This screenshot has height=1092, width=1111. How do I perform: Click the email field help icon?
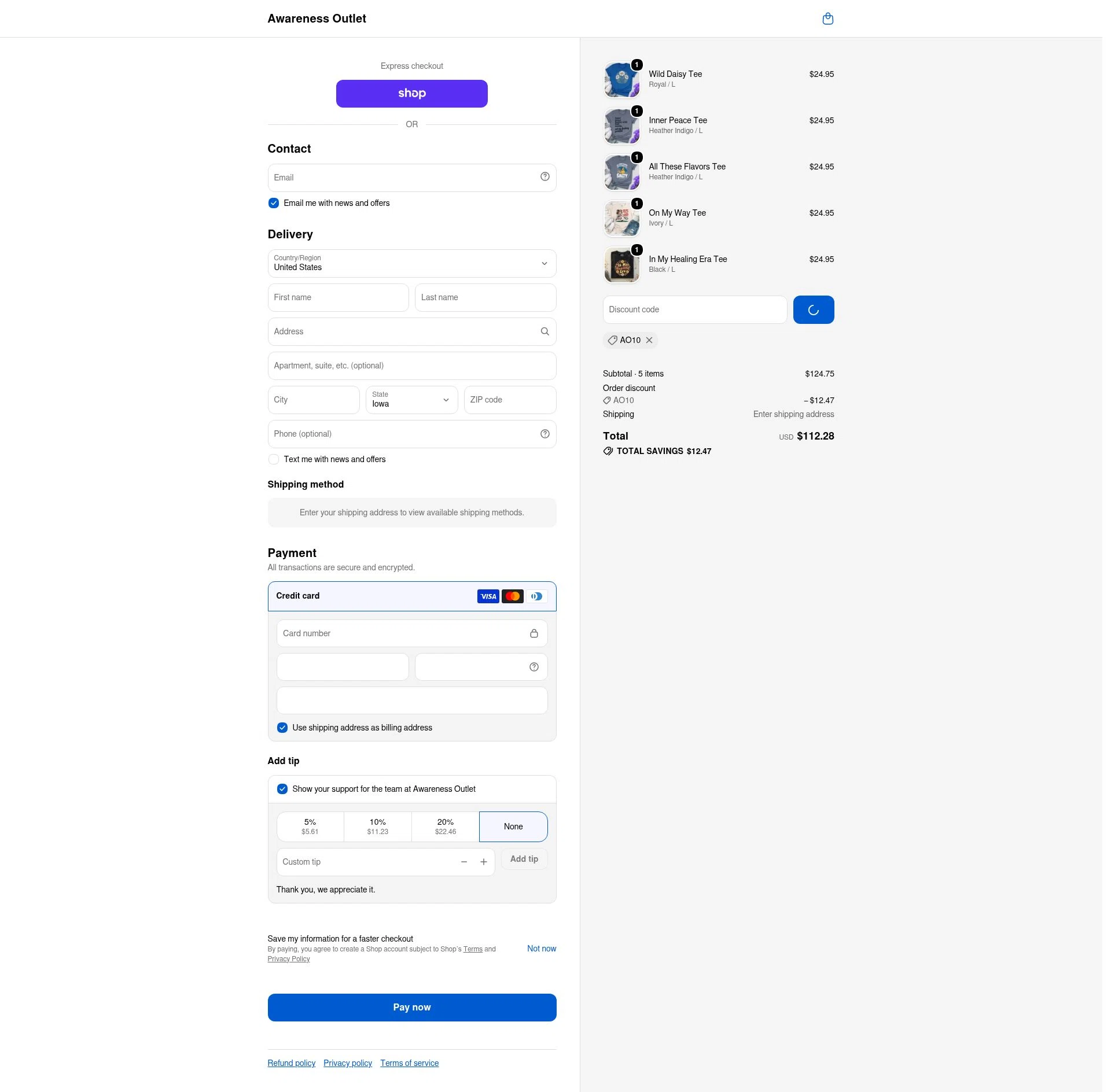pos(545,177)
